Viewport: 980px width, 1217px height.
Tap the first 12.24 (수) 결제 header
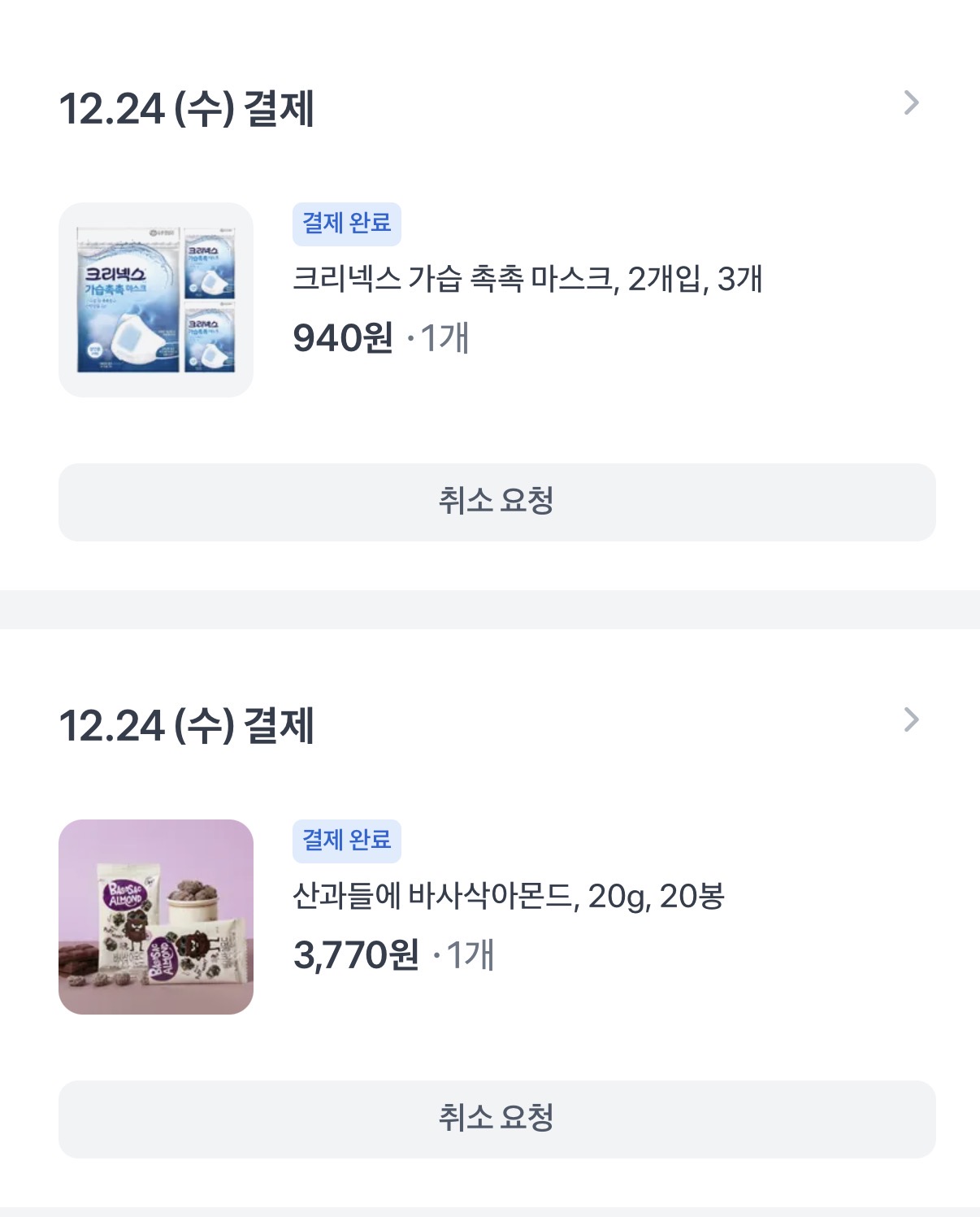click(x=186, y=108)
